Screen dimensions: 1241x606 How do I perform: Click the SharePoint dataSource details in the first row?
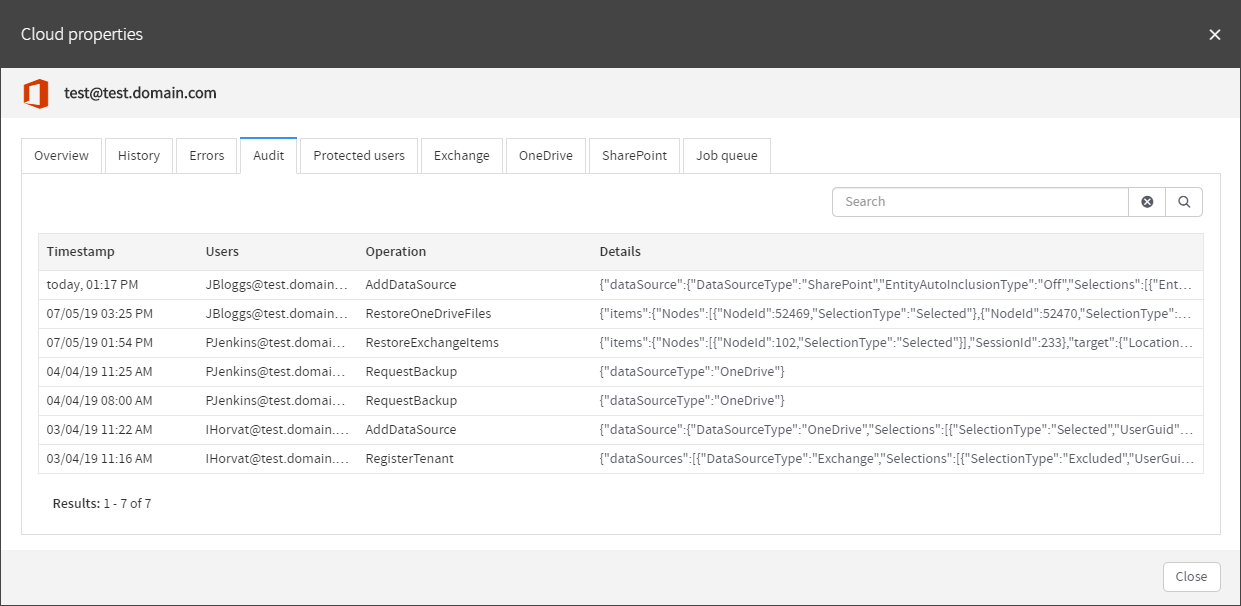[896, 285]
